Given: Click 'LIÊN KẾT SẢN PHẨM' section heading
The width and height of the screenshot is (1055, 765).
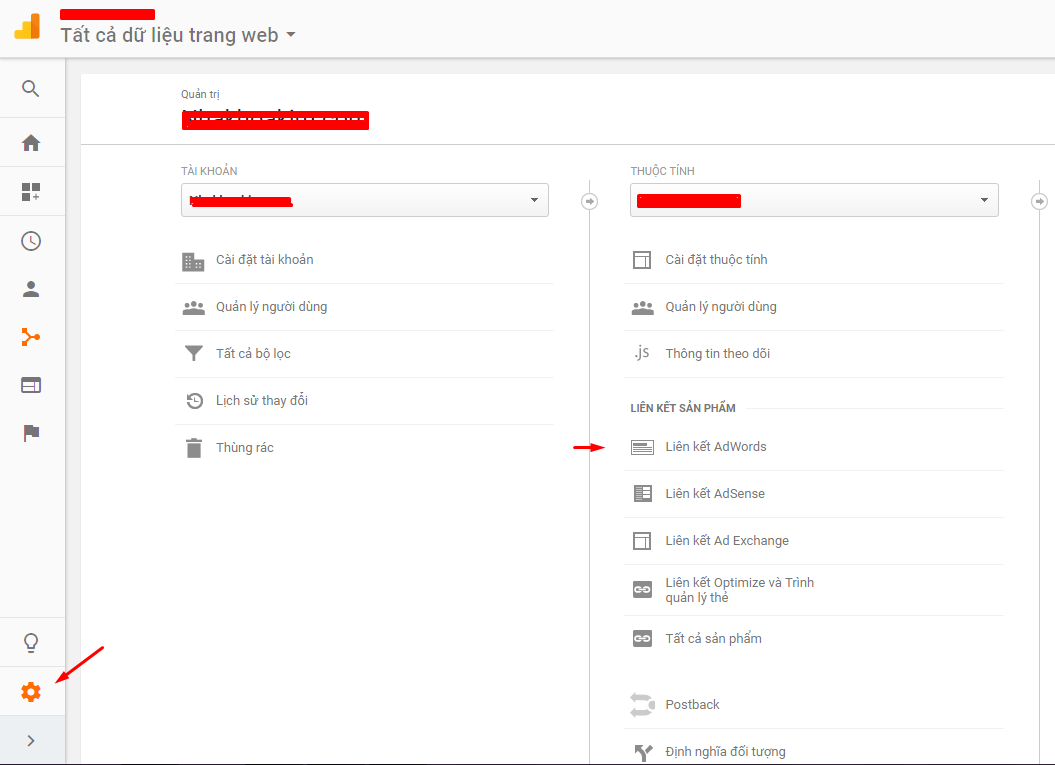Looking at the screenshot, I should 683,408.
